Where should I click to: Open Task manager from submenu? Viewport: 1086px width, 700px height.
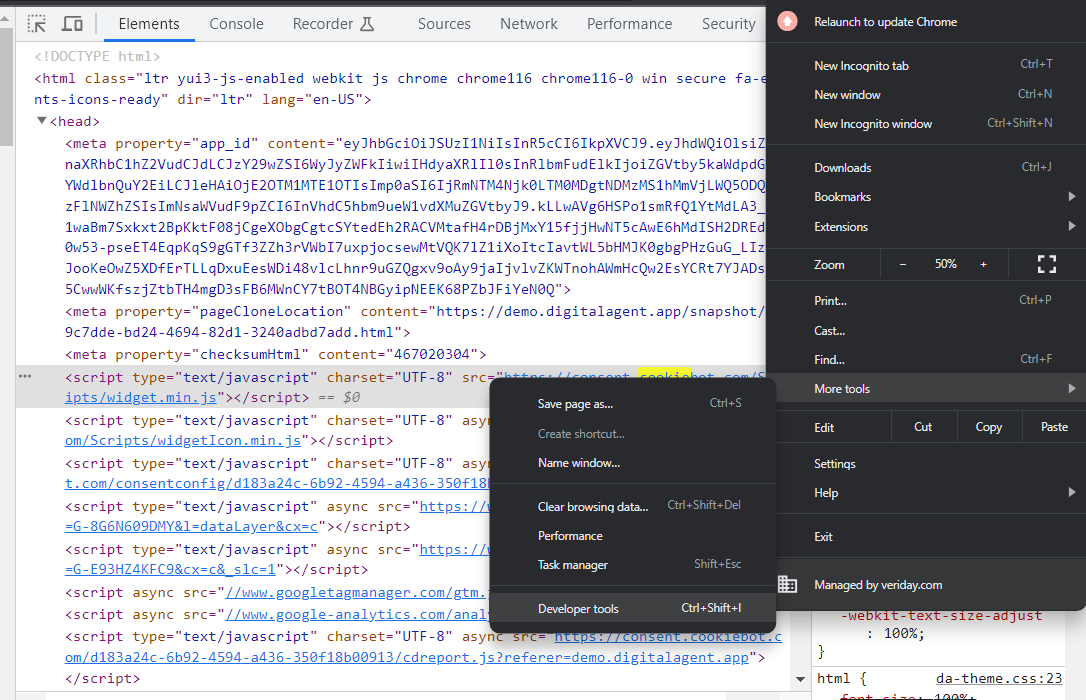pyautogui.click(x=632, y=565)
